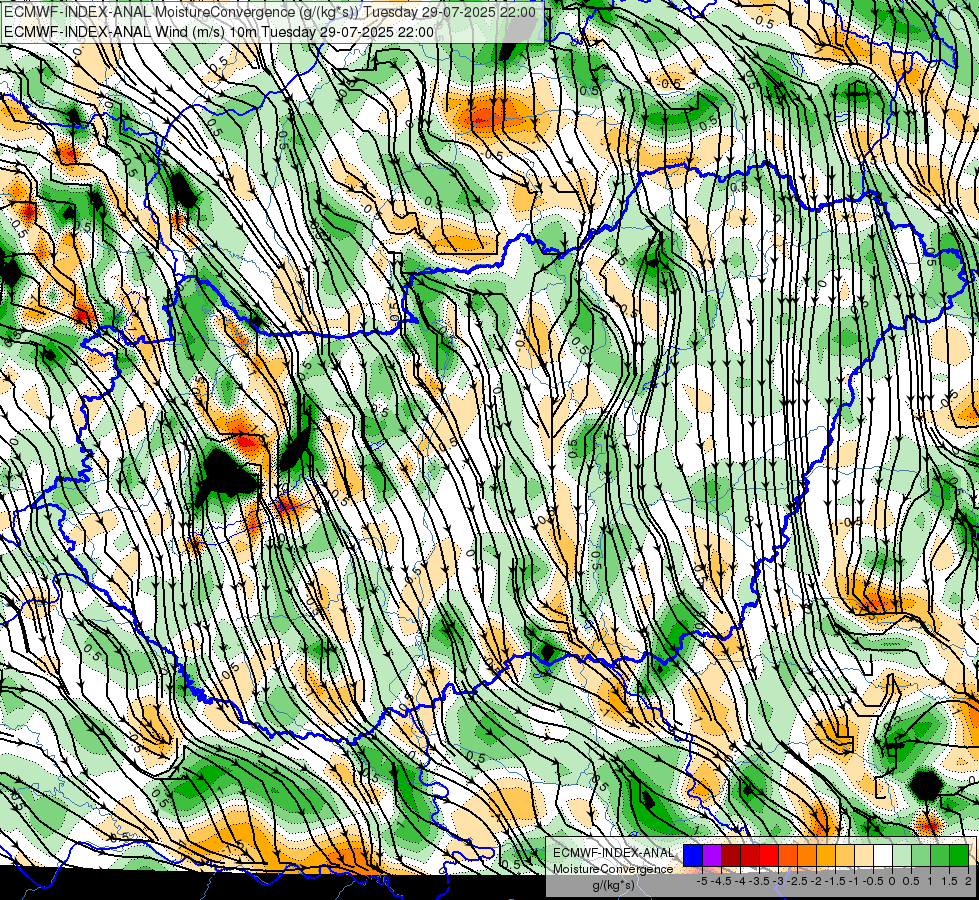This screenshot has height=900, width=979.
Task: Click the palest green legend swatch
Action: click(902, 855)
